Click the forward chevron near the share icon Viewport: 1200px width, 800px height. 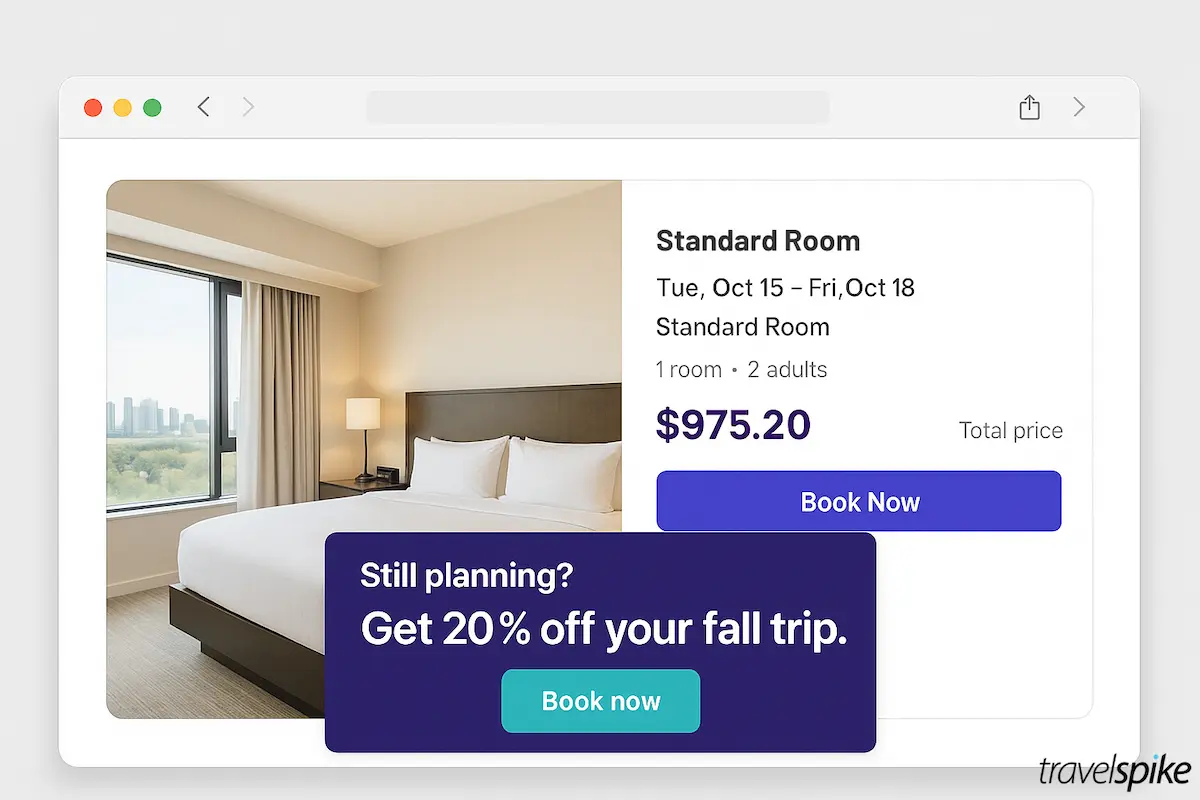tap(1078, 107)
